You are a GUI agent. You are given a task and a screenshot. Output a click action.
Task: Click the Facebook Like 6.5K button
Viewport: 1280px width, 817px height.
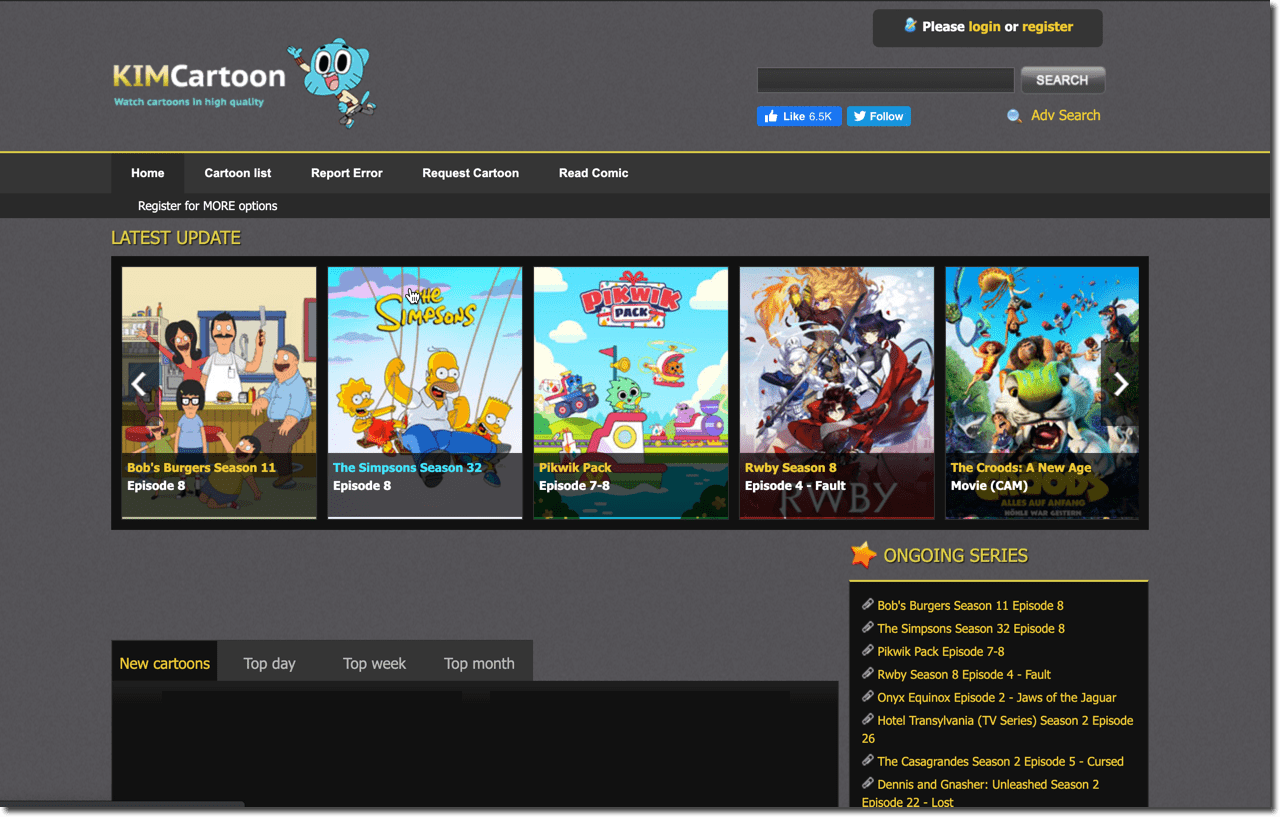tap(799, 116)
